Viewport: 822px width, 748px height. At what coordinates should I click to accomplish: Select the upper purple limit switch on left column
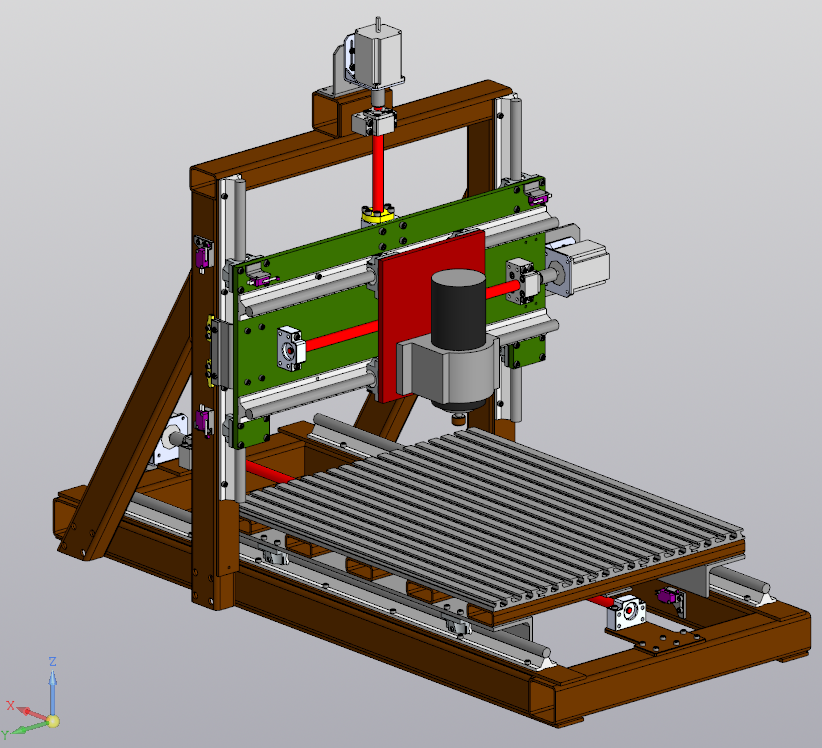click(201, 256)
